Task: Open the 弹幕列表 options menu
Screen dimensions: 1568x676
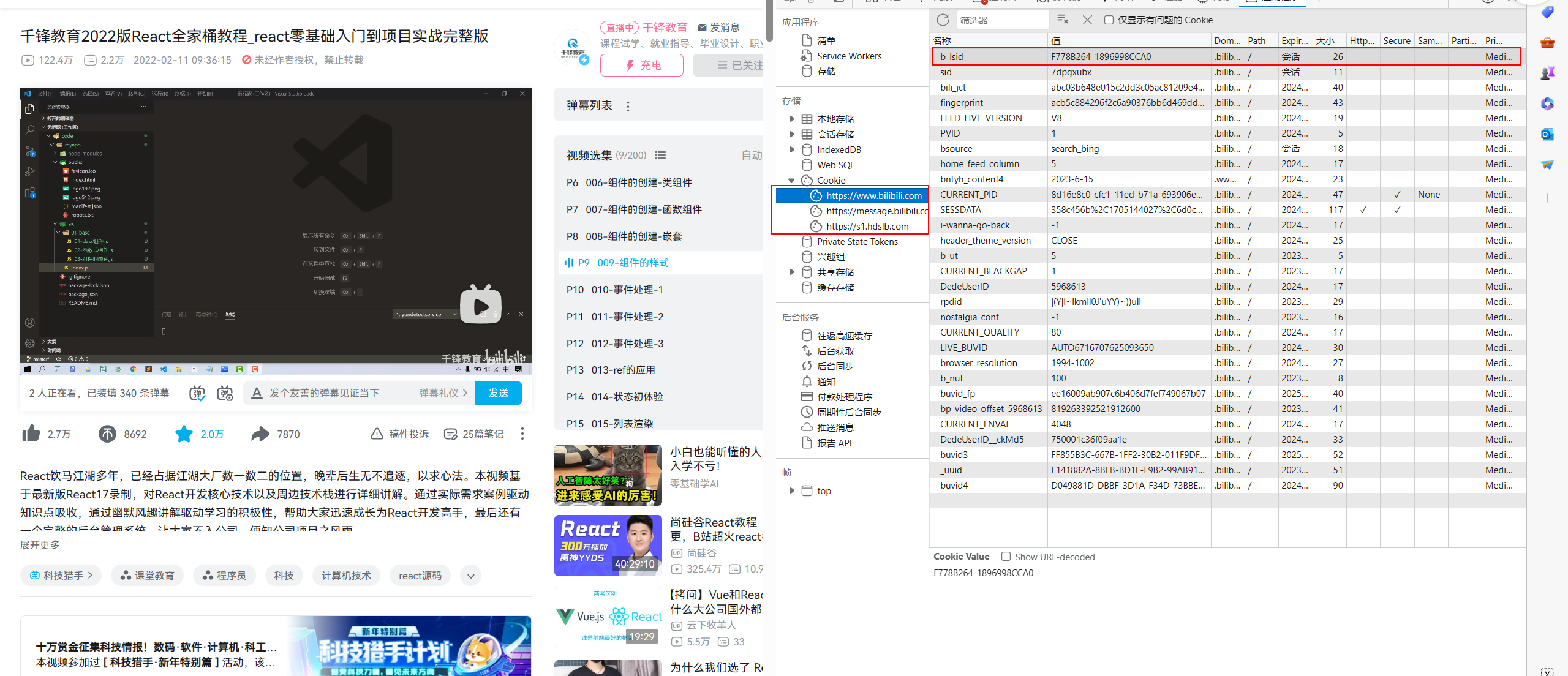Action: click(628, 105)
